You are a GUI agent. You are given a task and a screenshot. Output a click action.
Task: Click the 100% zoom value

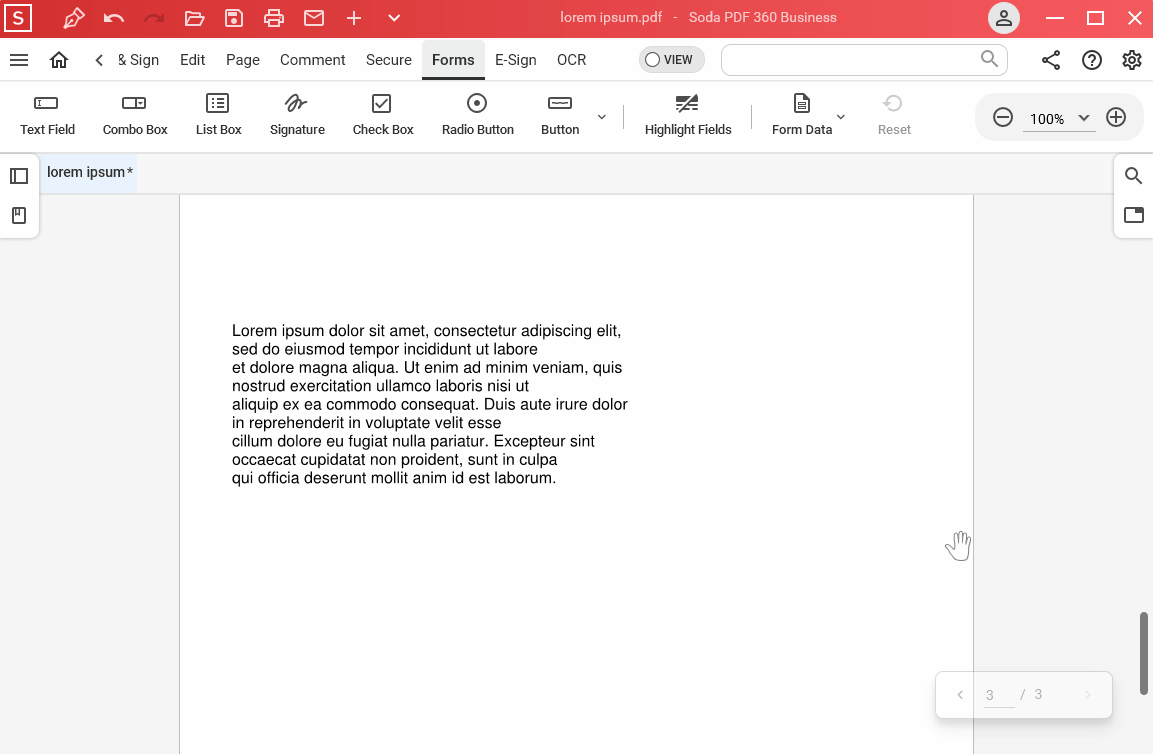tap(1046, 119)
